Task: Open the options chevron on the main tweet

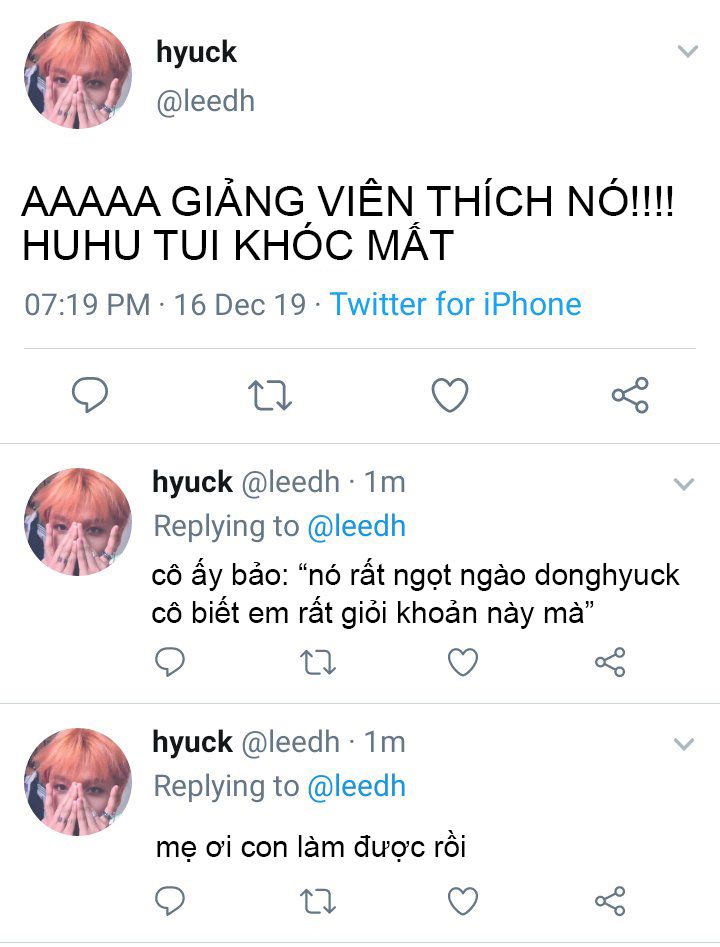Action: pyautogui.click(x=688, y=51)
